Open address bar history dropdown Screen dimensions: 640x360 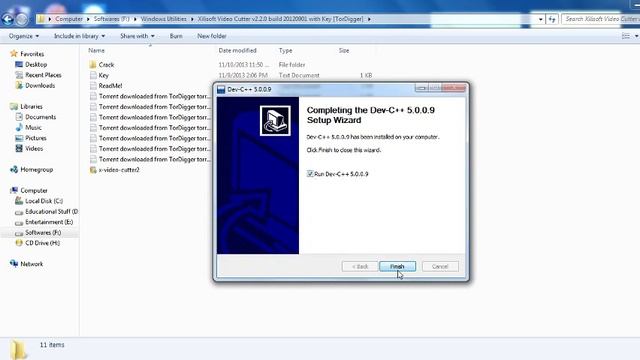pos(540,19)
